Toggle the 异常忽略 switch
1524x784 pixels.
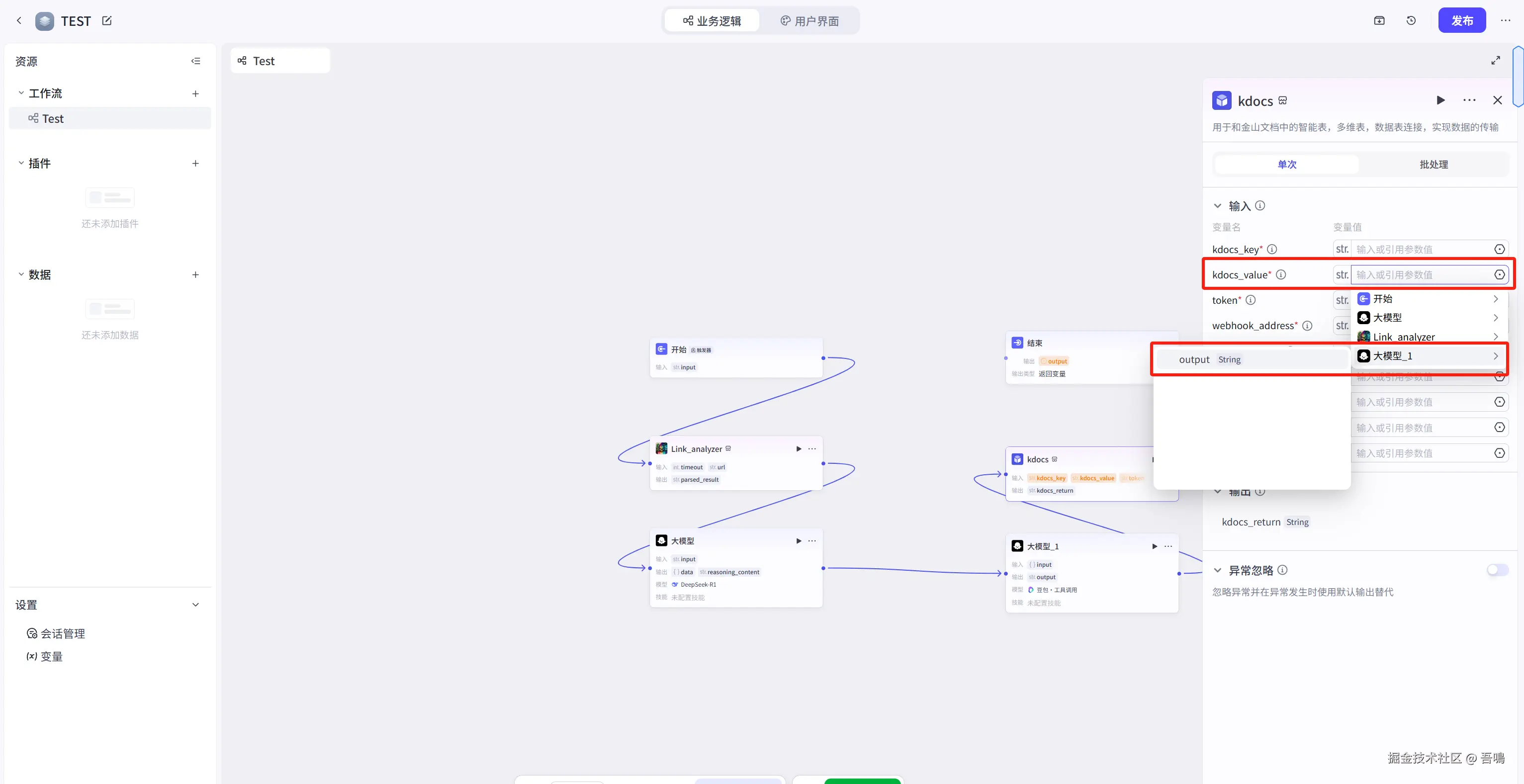(1497, 570)
